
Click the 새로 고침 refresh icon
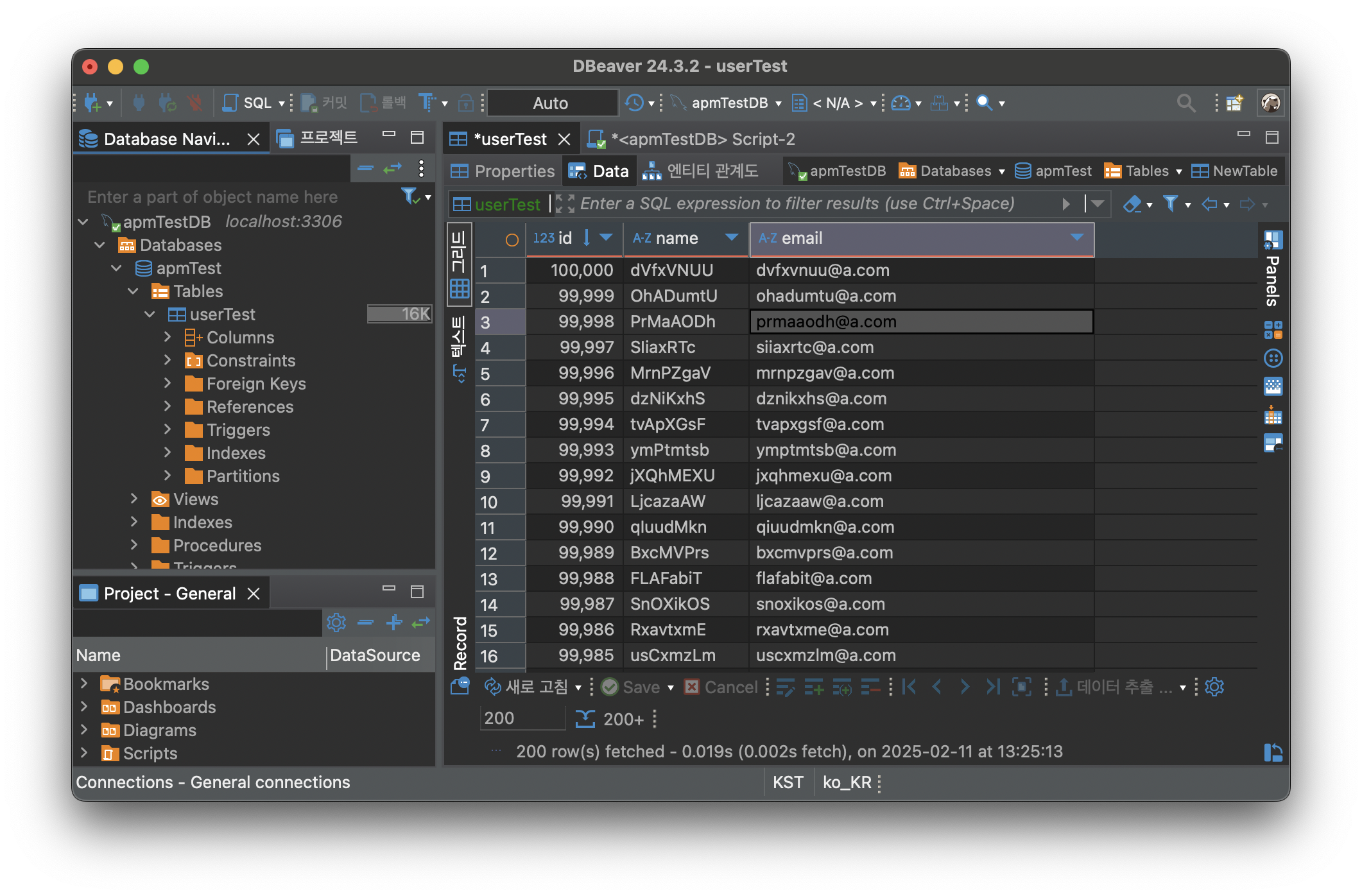(492, 687)
